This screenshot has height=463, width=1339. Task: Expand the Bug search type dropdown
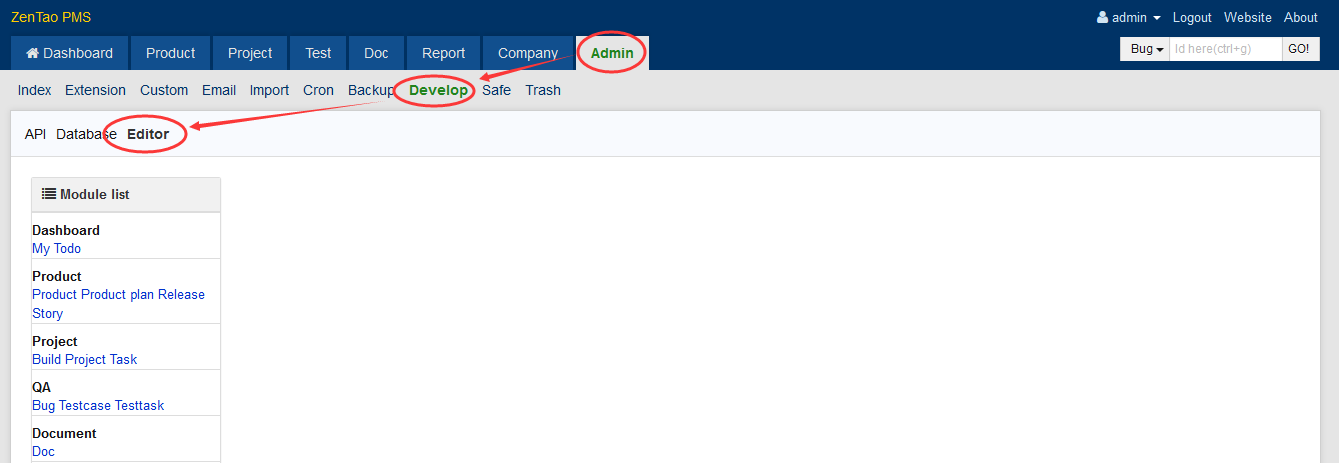1145,49
